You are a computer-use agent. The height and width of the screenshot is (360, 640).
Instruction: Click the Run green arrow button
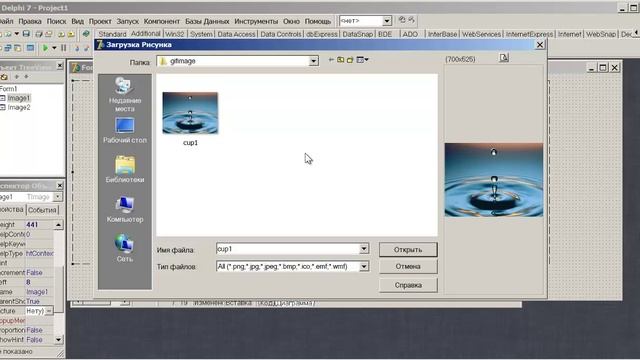point(45,48)
